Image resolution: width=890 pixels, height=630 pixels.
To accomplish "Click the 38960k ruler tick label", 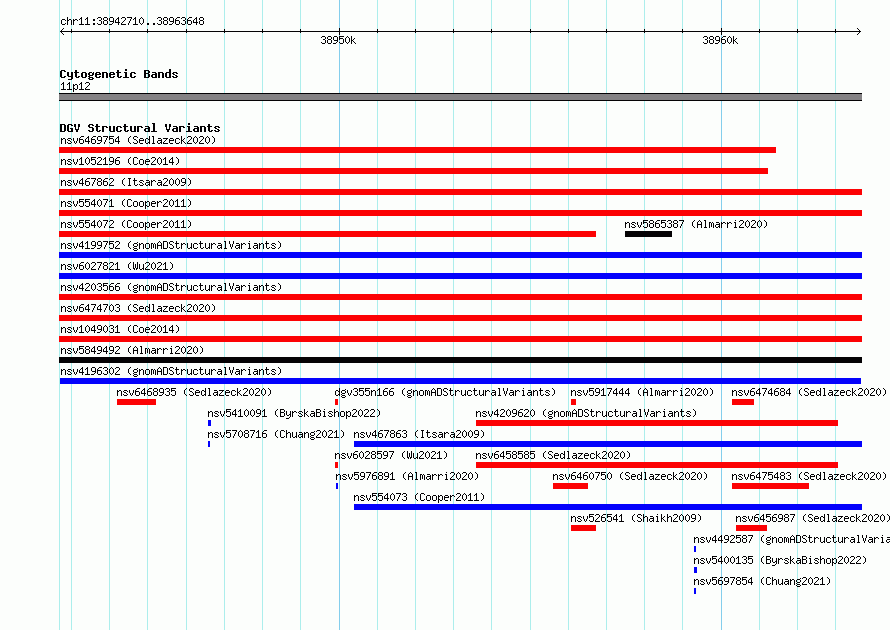I will [x=720, y=40].
